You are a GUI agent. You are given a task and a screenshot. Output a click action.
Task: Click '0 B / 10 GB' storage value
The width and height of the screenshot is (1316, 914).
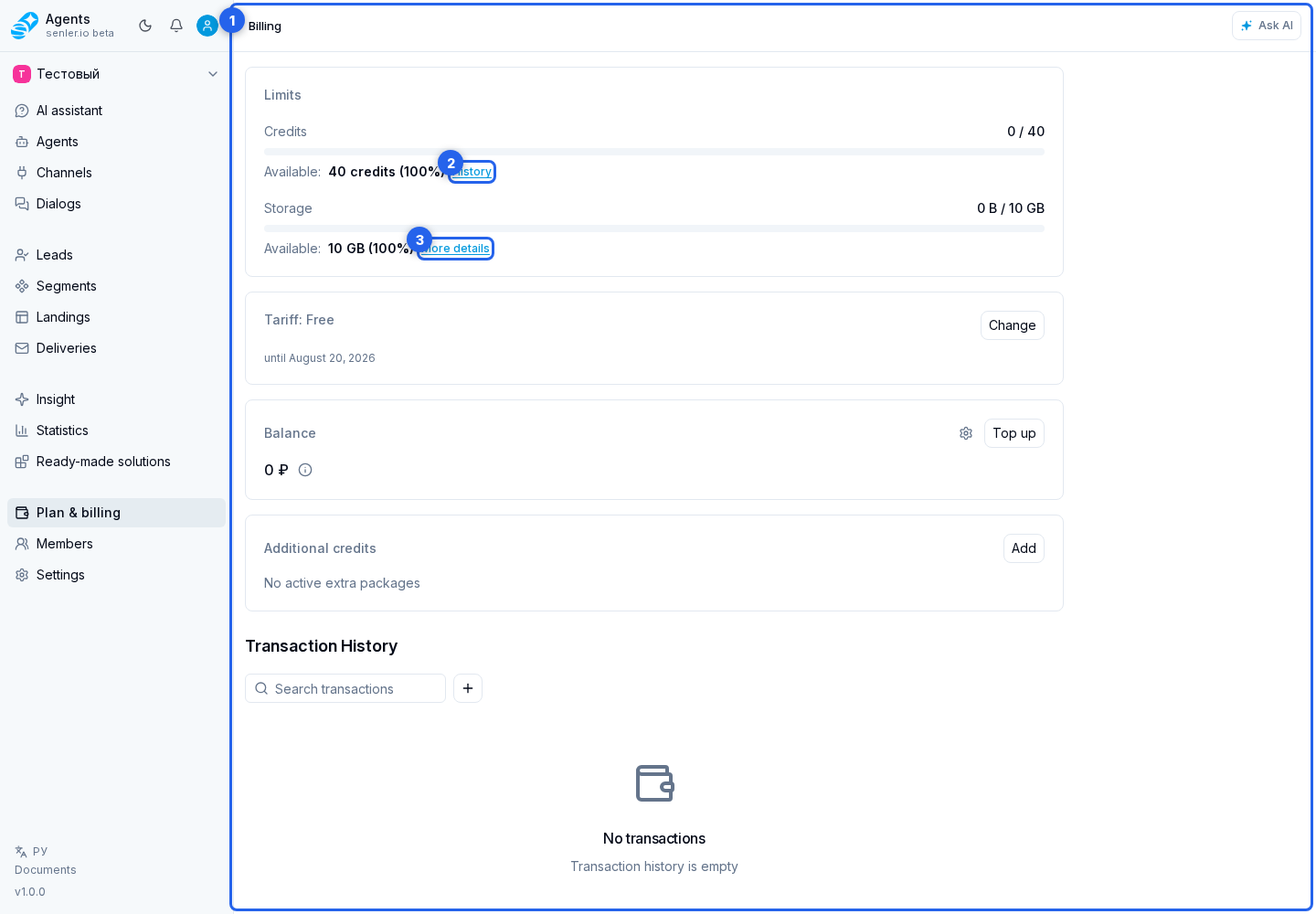pos(1011,208)
